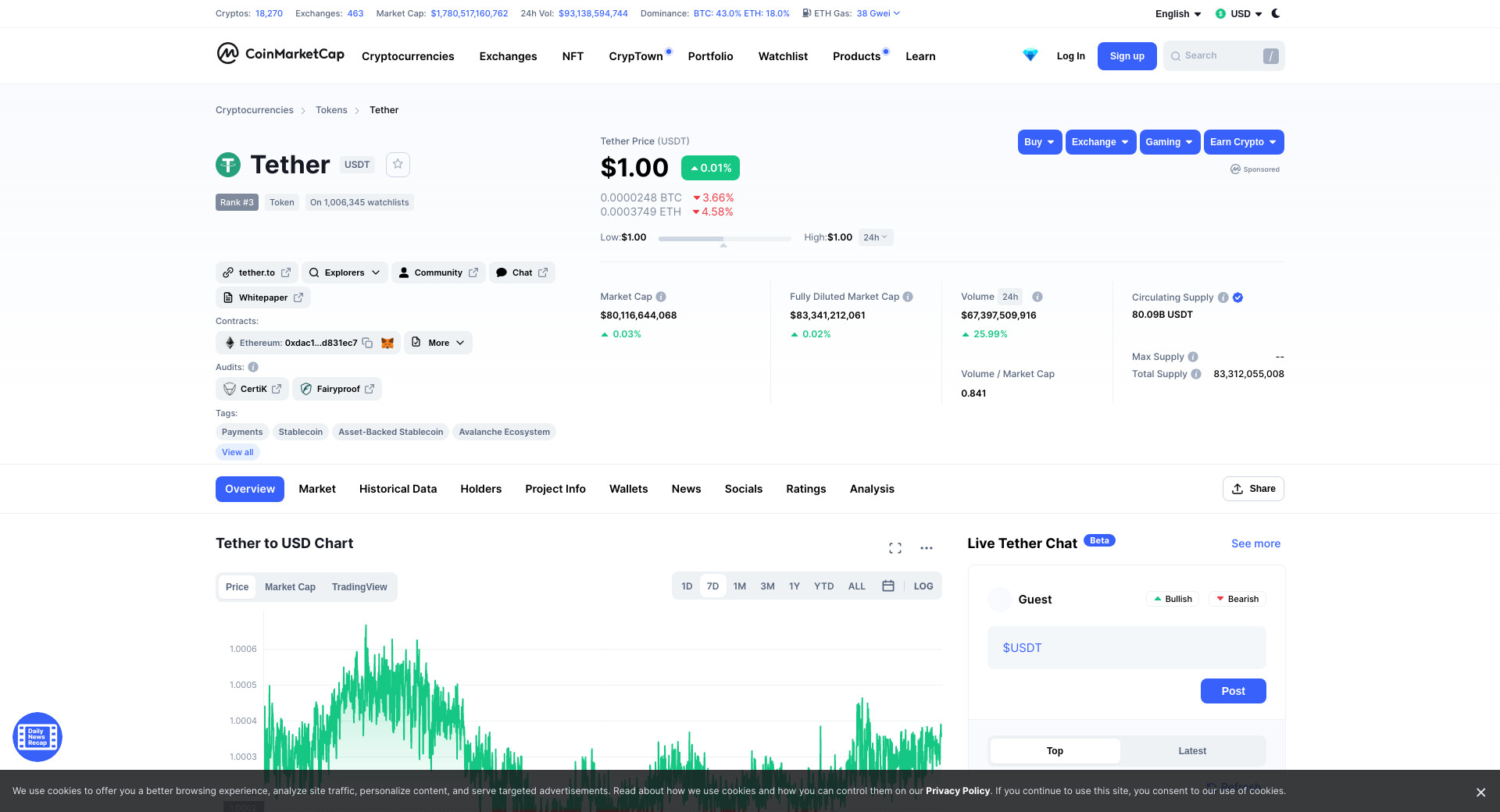This screenshot has width=1500, height=812.
Task: Open chart options three-dot menu
Action: (927, 548)
